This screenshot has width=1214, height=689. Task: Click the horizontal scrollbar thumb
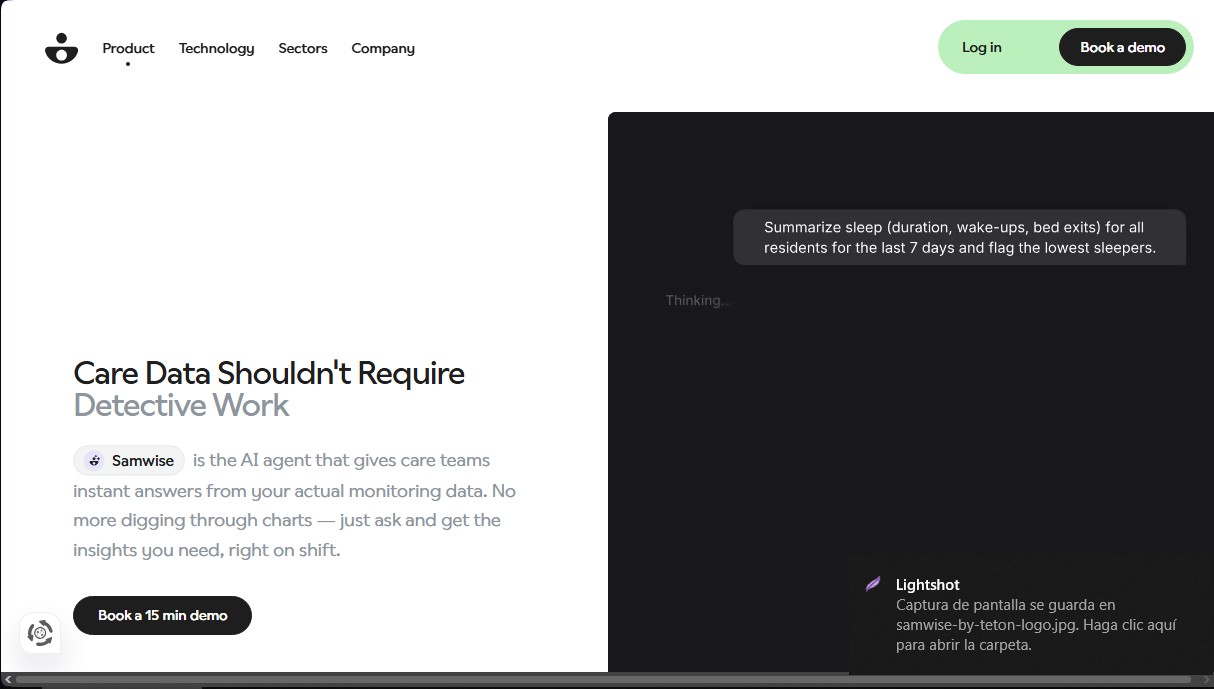[x=603, y=680]
